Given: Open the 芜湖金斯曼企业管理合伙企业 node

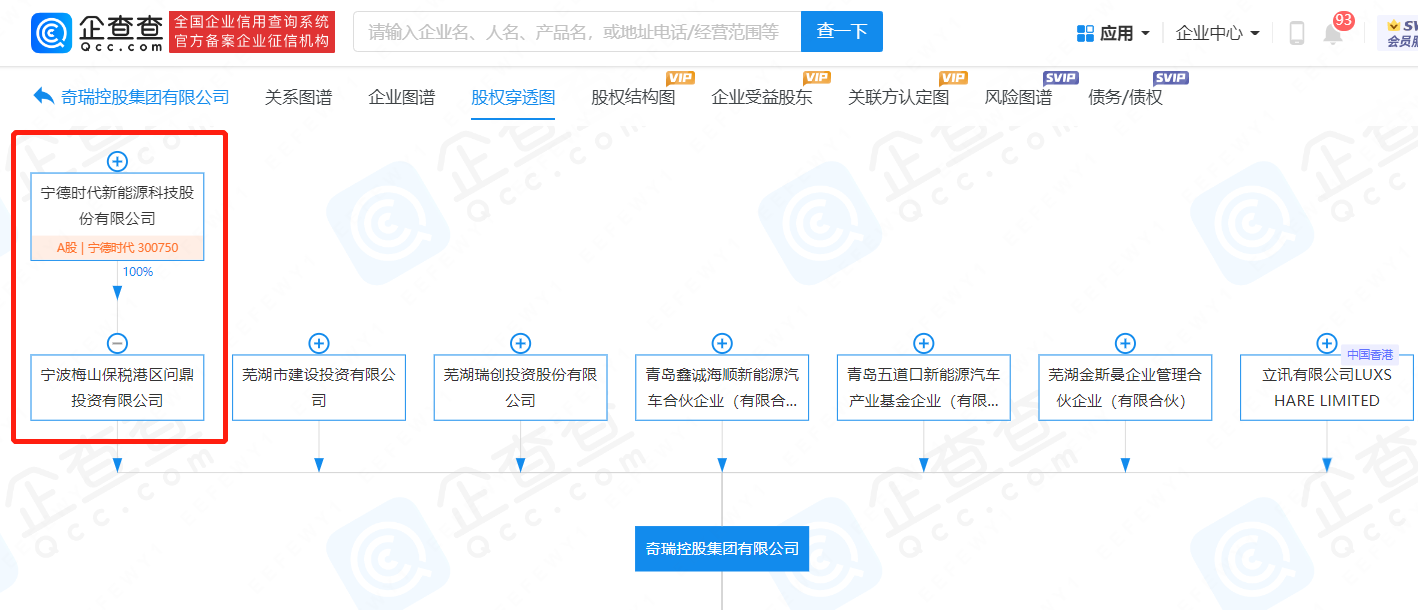Looking at the screenshot, I should click(x=1125, y=387).
